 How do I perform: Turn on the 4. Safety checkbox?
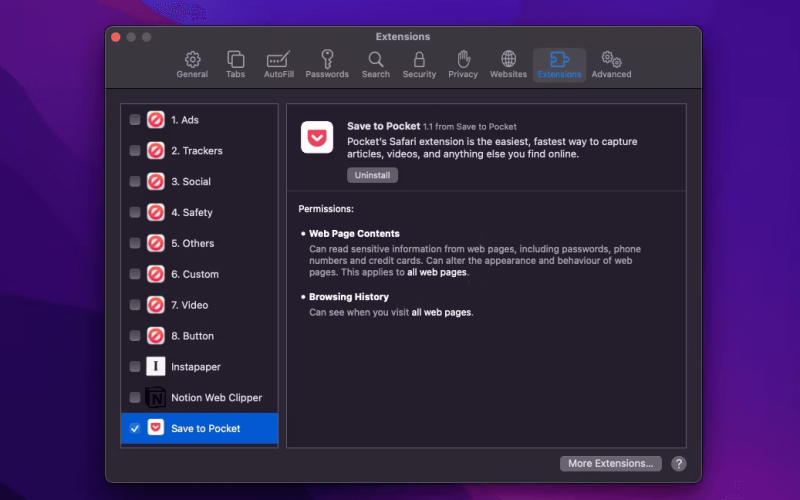coord(135,212)
